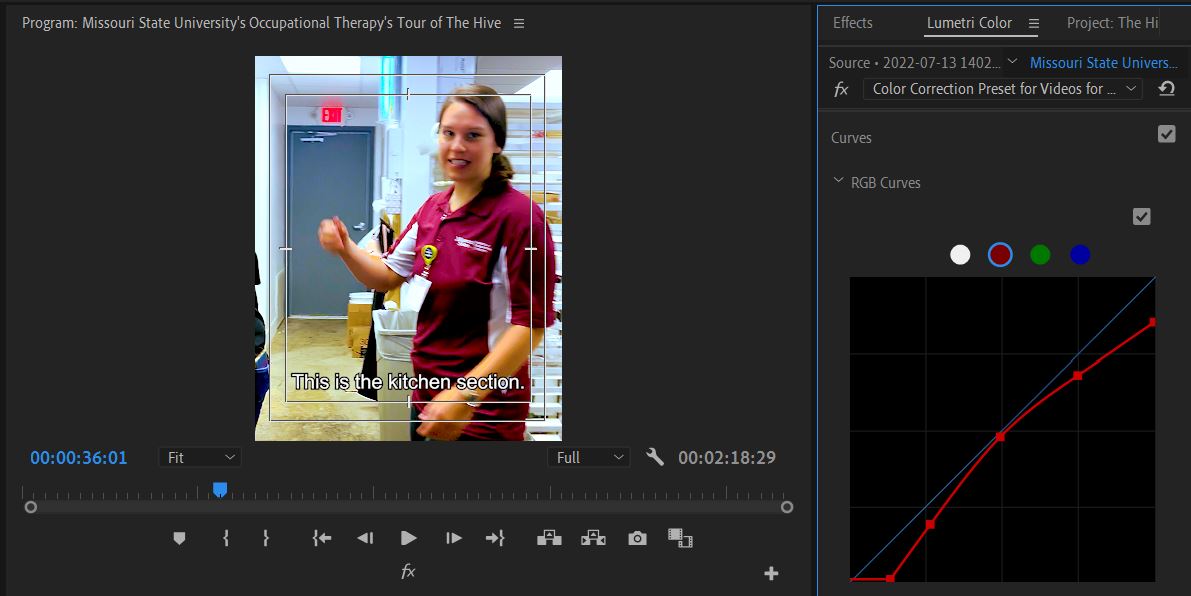Step forward one frame
Screen dimensions: 1191x596
(453, 538)
